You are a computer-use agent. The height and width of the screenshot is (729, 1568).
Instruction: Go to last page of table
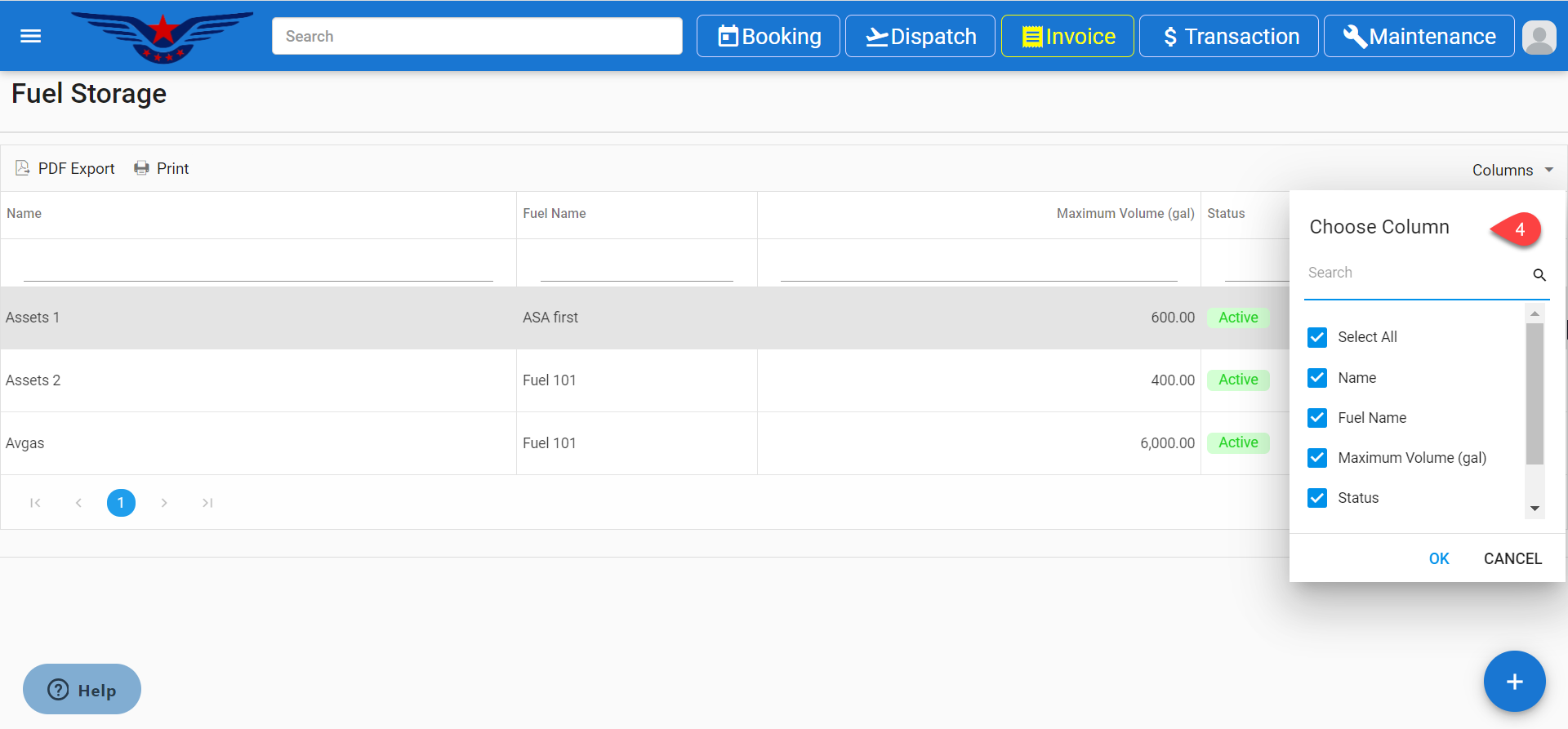[x=207, y=503]
